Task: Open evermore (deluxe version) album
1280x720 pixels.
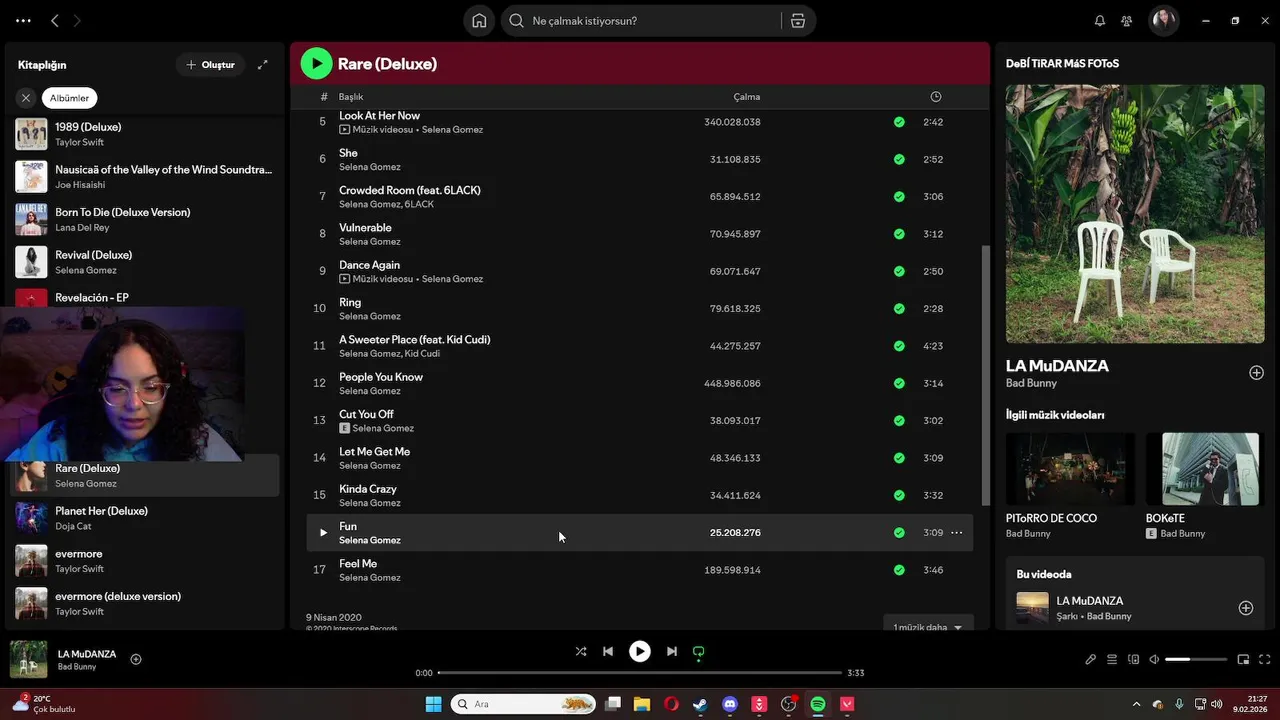Action: [145, 603]
